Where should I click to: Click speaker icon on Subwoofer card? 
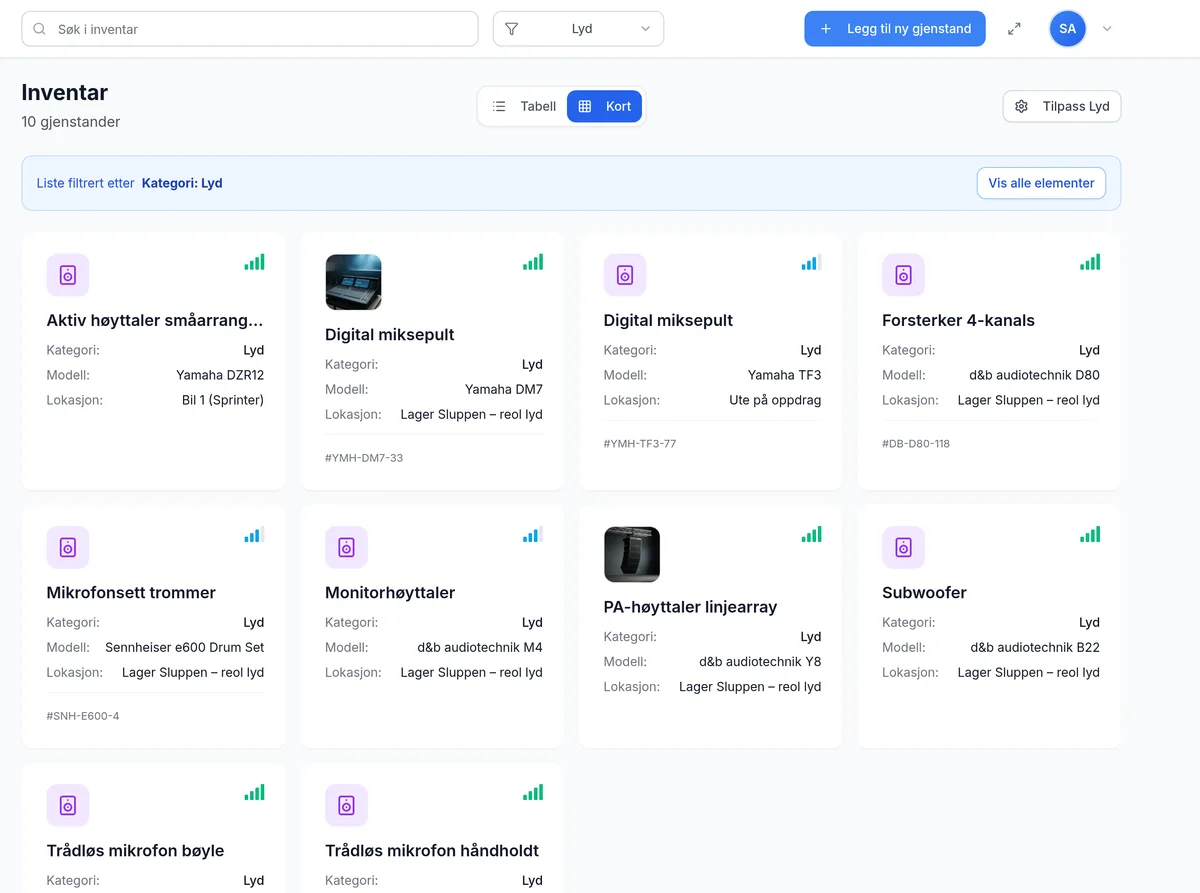click(x=903, y=547)
